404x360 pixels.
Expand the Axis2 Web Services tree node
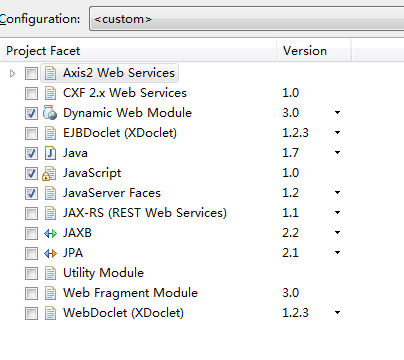click(12, 73)
